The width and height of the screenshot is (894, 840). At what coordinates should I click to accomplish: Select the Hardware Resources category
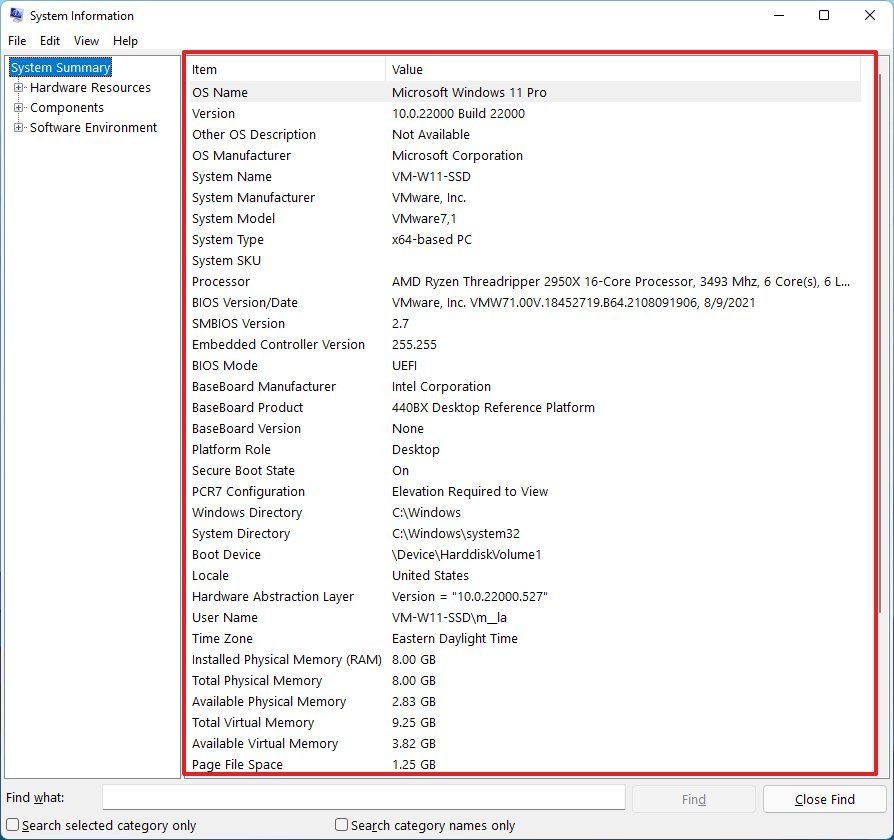89,87
